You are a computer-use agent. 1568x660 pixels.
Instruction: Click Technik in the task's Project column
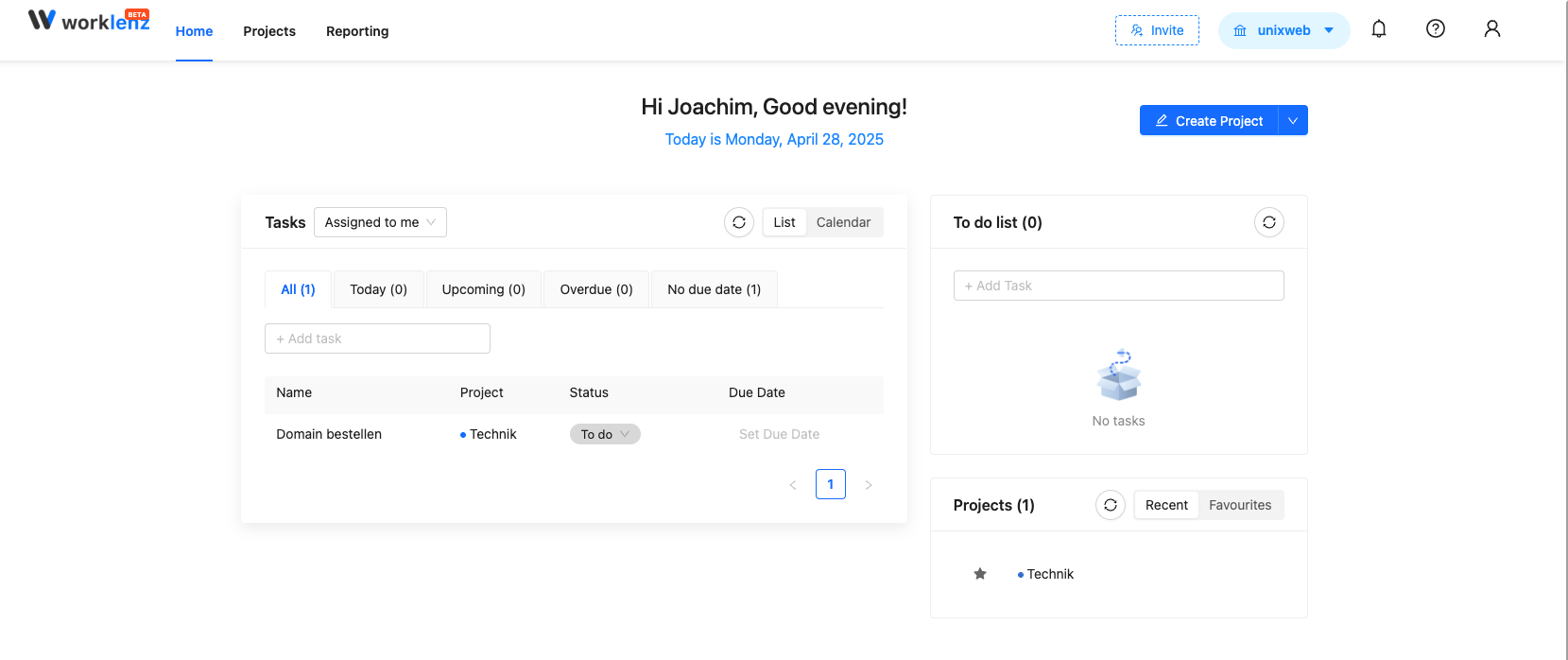coord(492,434)
